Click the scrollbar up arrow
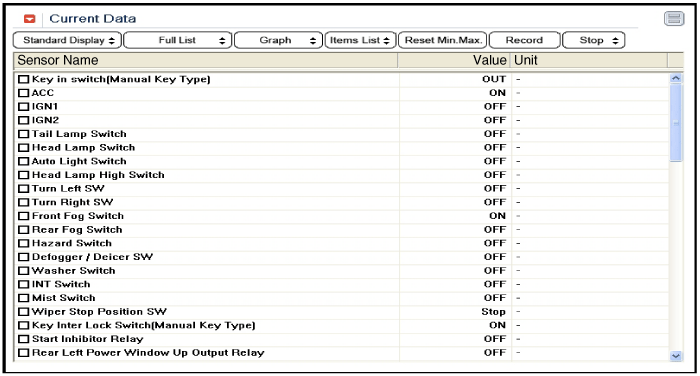Screen dimensions: 700x376 [676, 78]
